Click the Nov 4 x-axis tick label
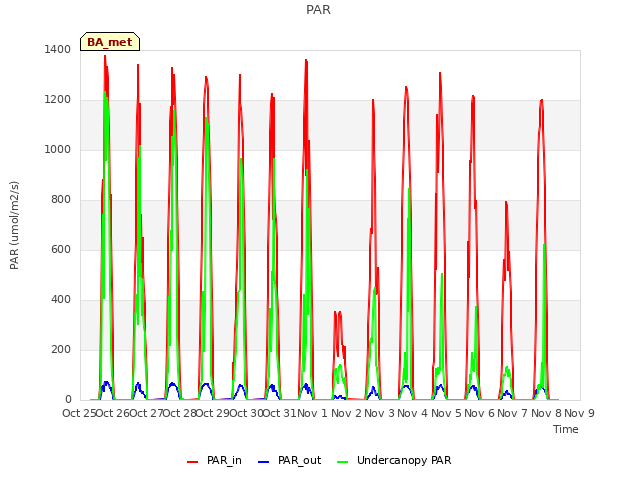Screen dimensions: 640x480 413,413
